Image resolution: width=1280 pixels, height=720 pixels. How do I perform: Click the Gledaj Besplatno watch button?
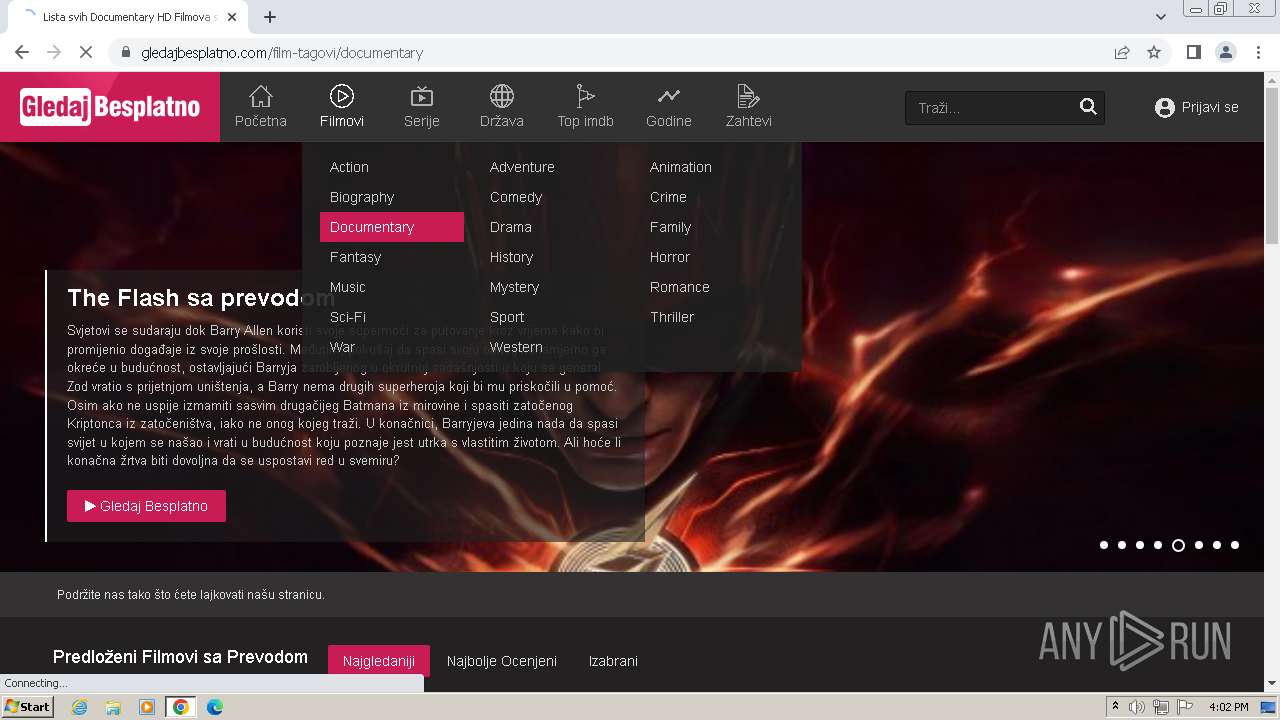tap(146, 506)
